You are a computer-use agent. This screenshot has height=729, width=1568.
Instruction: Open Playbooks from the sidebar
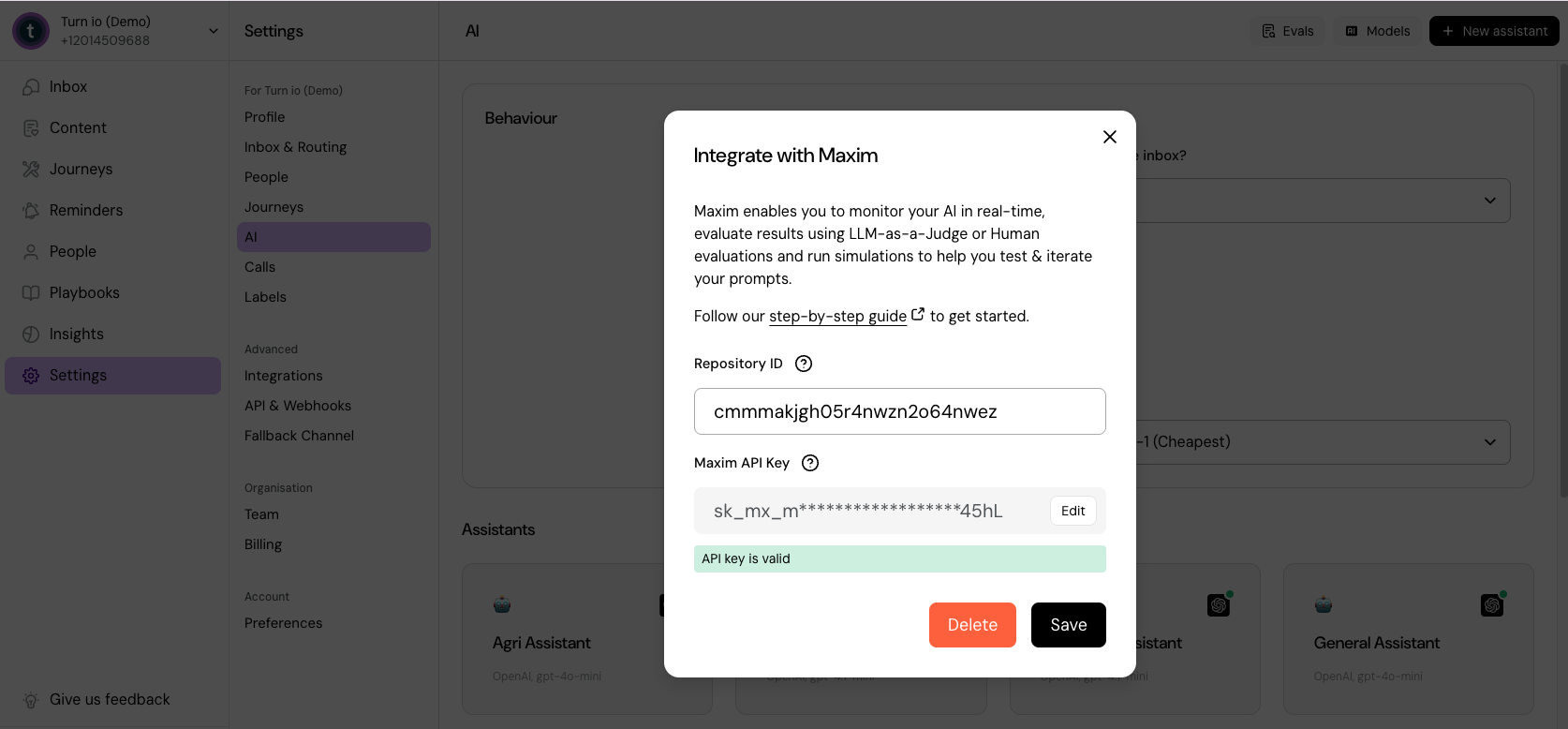84,292
